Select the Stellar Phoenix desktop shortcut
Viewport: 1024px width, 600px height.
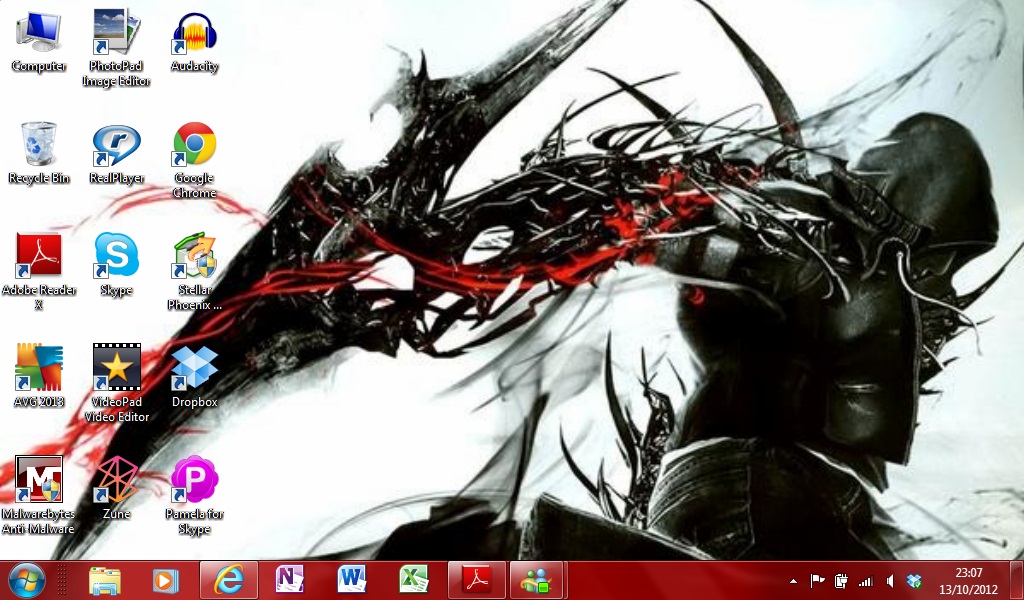click(194, 272)
